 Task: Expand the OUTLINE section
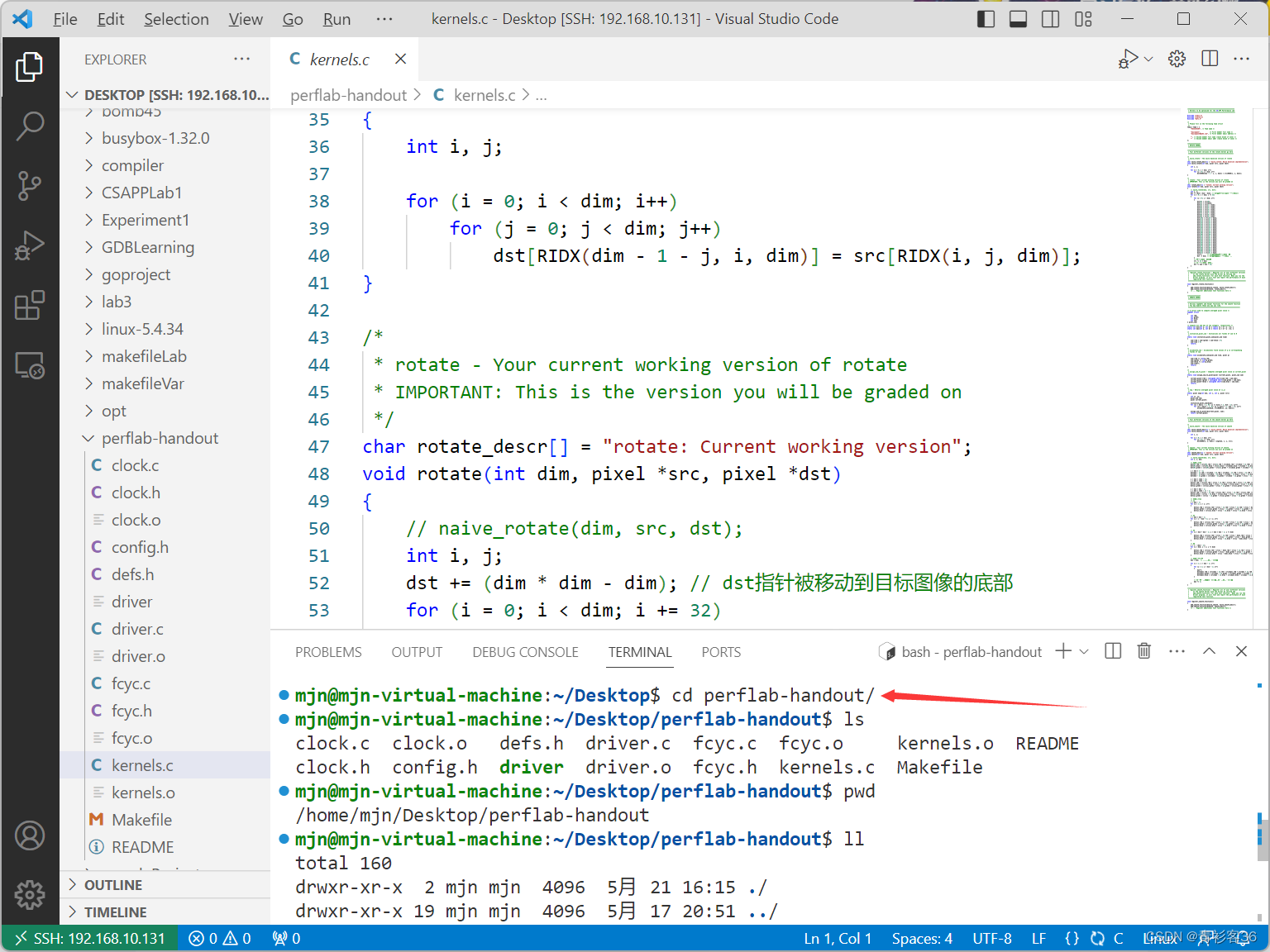(x=112, y=885)
